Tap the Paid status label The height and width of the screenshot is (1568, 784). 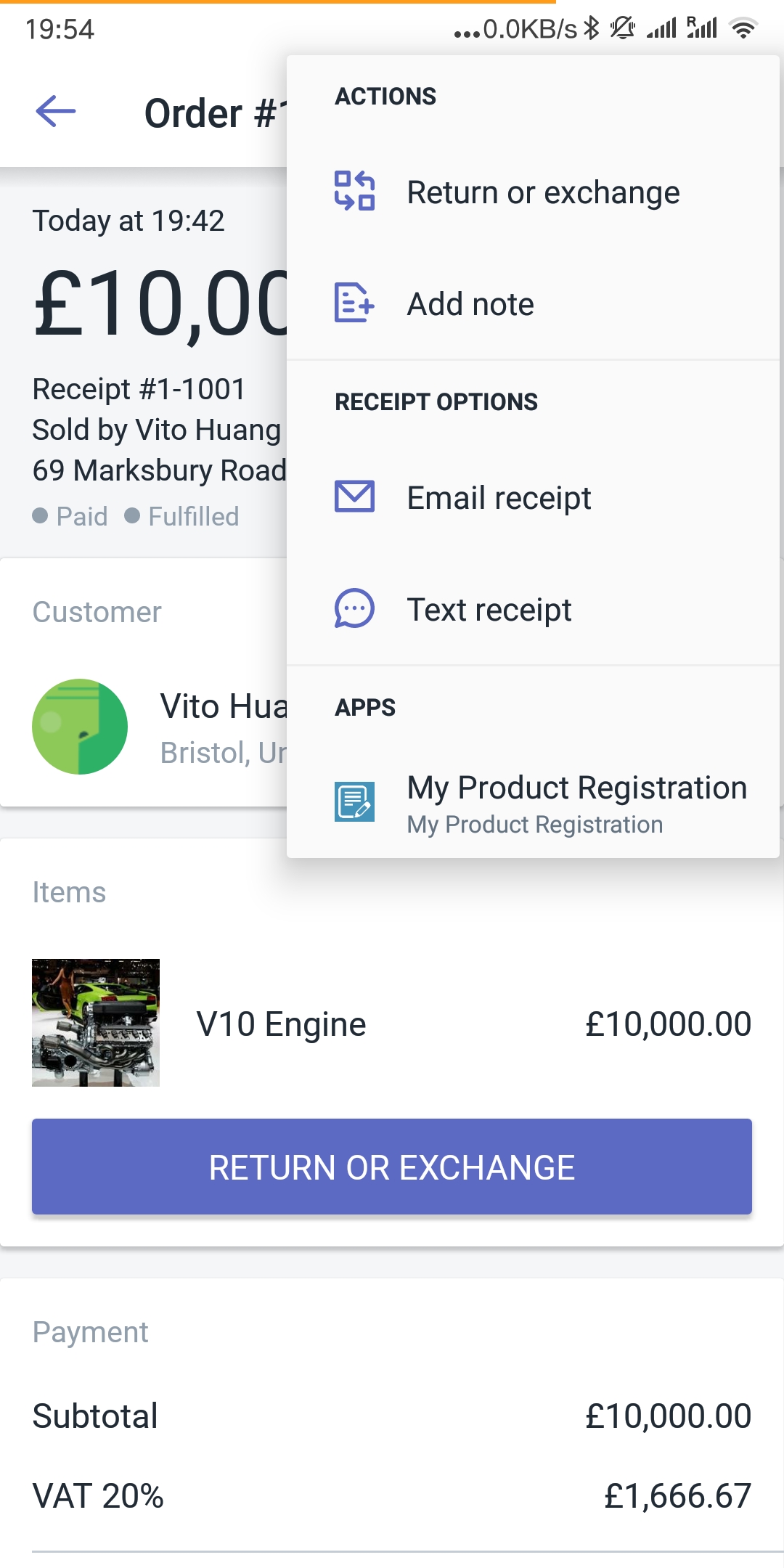pos(81,517)
